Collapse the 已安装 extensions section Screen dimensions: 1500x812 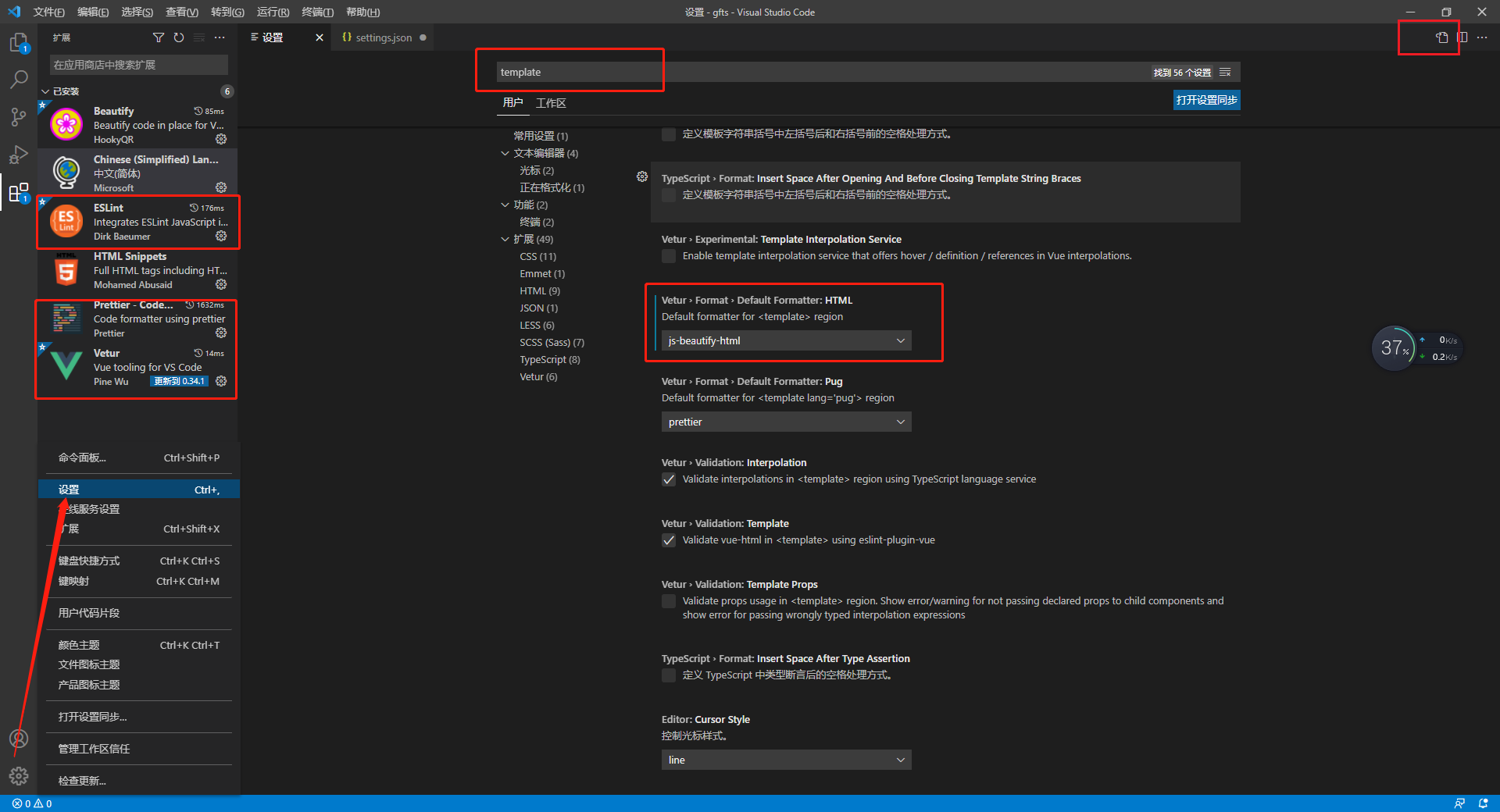(x=45, y=91)
